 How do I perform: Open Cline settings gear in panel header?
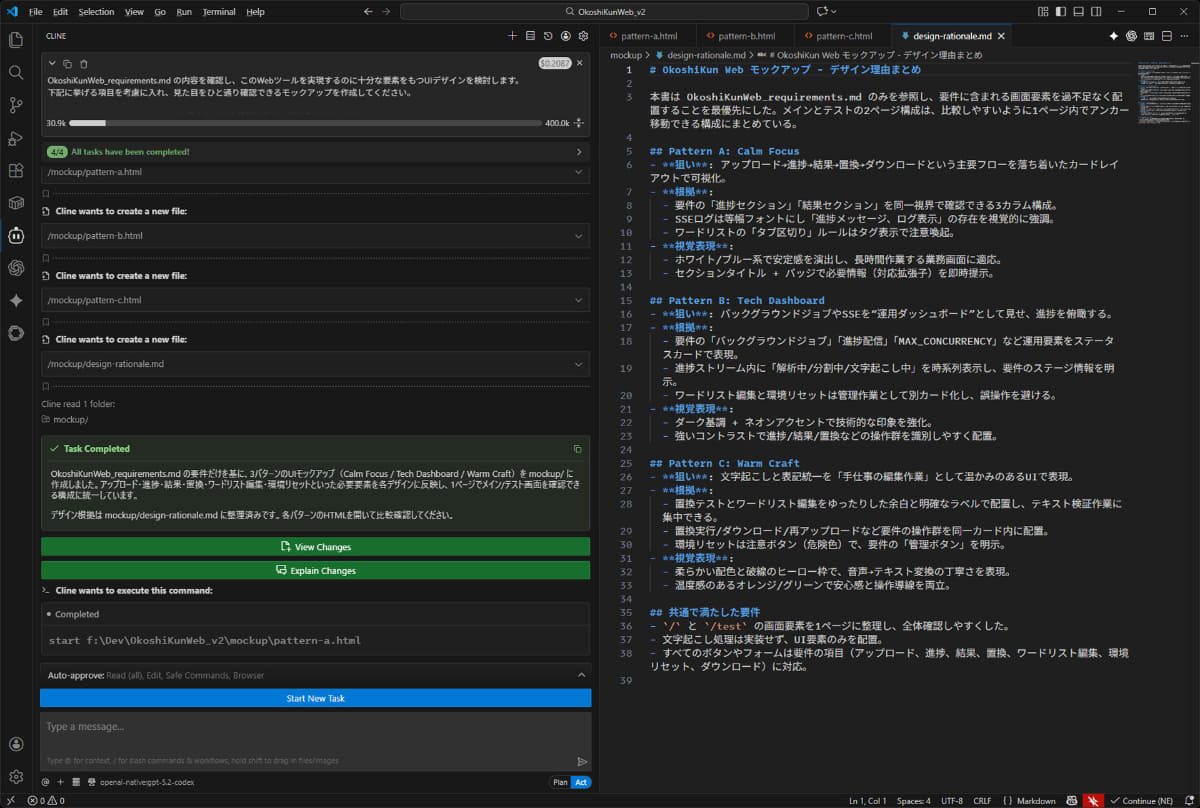point(583,35)
